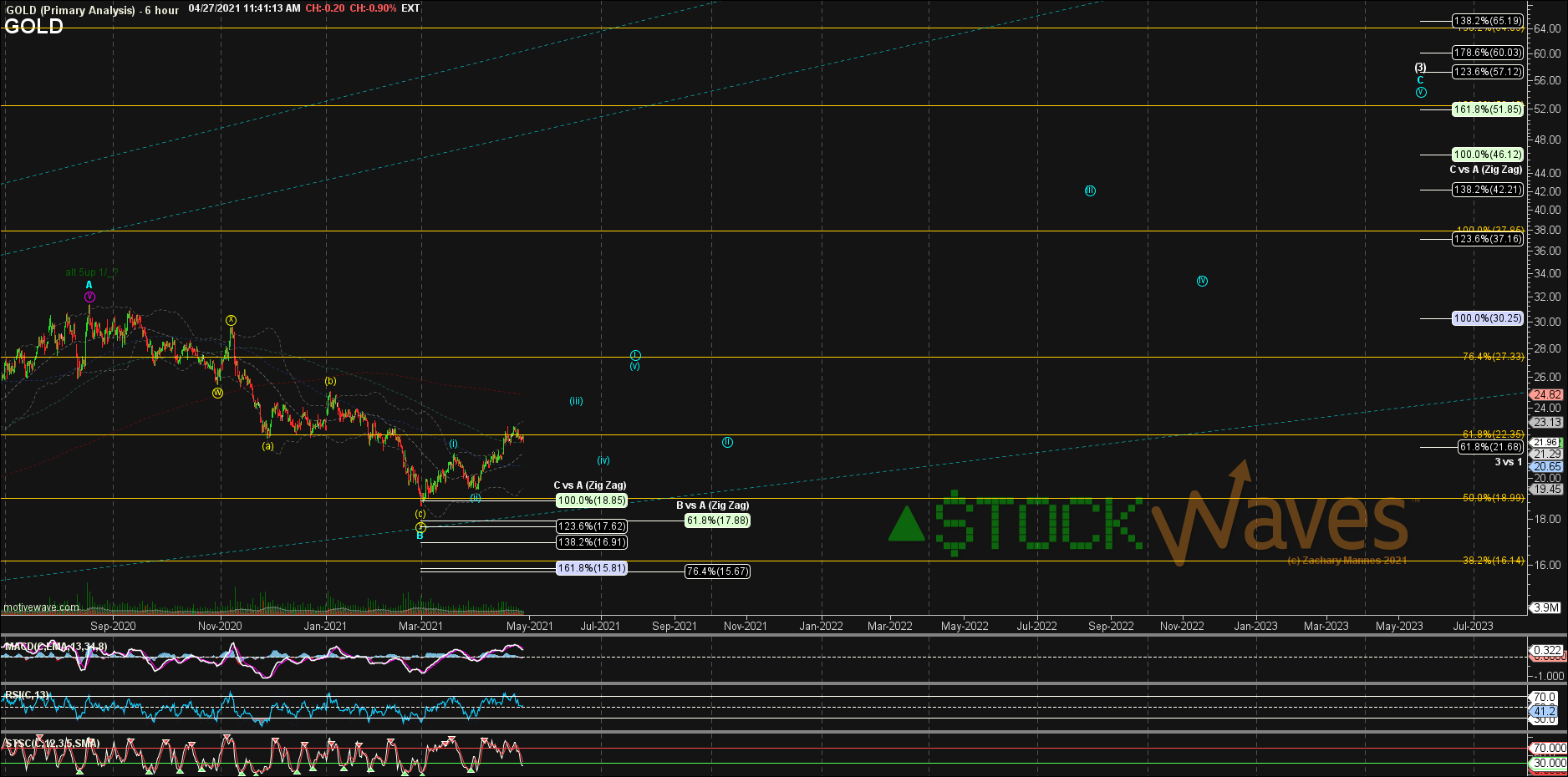Click the red 24.82 price axis tag
Screen dimensions: 1568x777
point(1547,394)
